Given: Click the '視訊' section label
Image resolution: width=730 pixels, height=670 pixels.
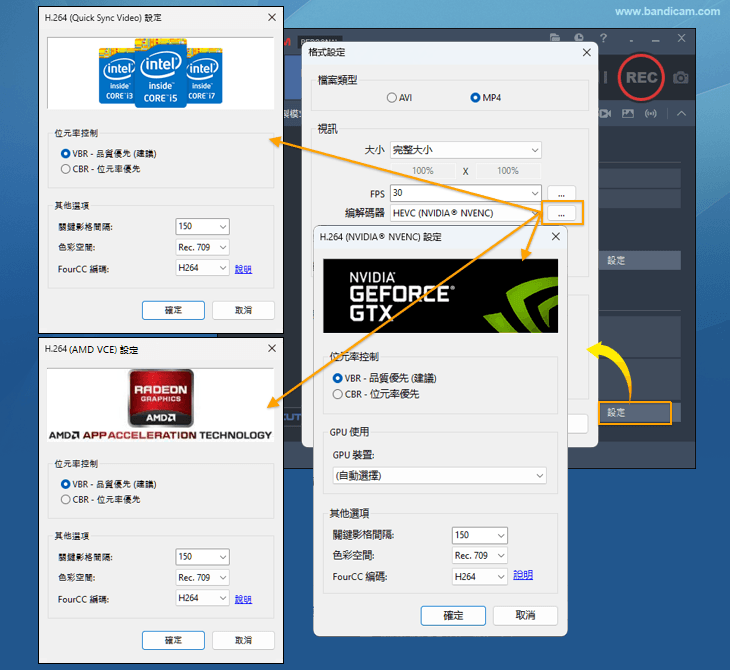Looking at the screenshot, I should pyautogui.click(x=327, y=129).
